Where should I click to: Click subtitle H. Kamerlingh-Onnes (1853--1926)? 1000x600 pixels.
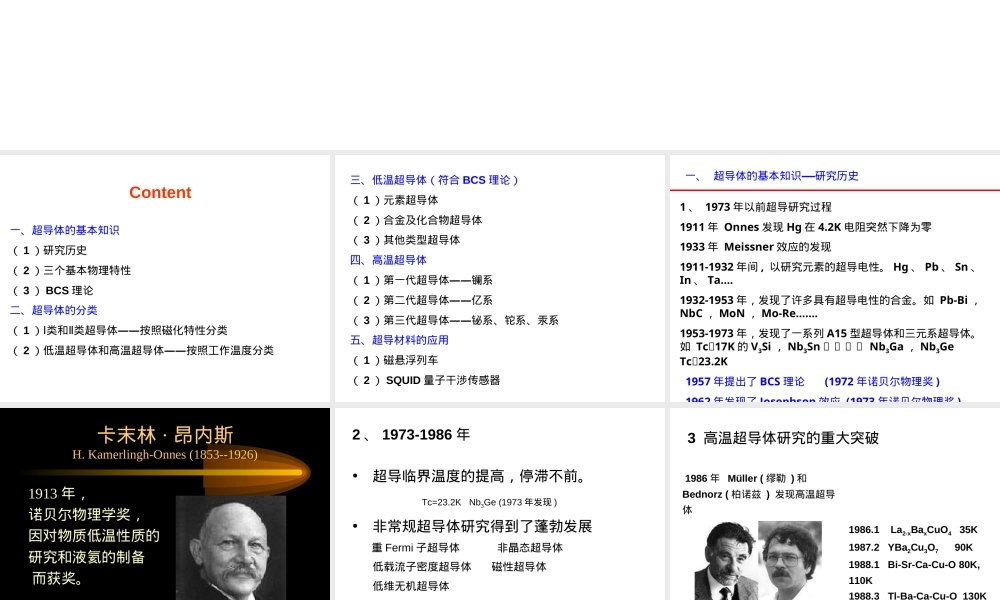pyautogui.click(x=165, y=455)
